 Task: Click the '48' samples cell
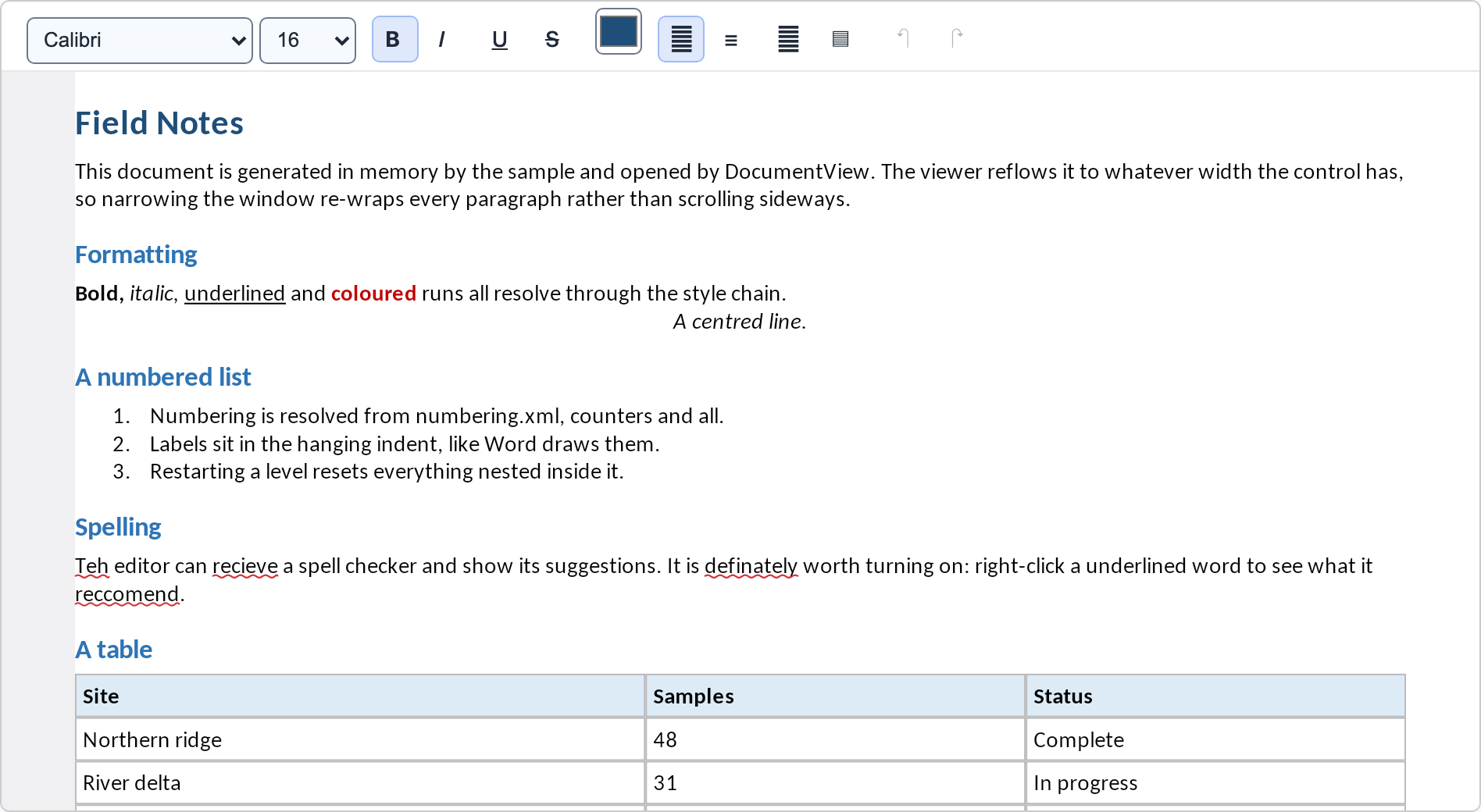[835, 740]
